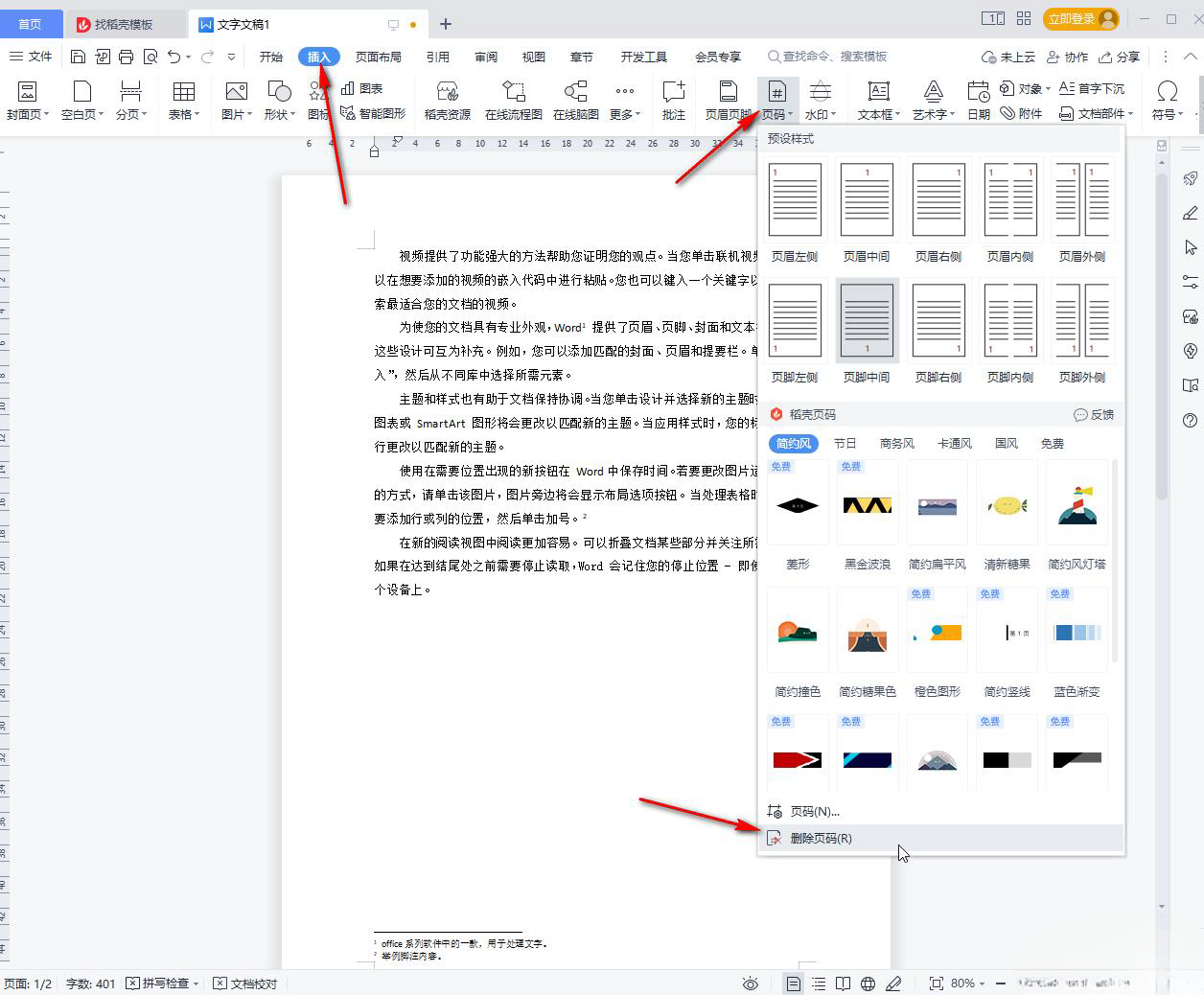Insert a table via 表格 button
This screenshot has height=995, width=1204.
click(x=184, y=101)
